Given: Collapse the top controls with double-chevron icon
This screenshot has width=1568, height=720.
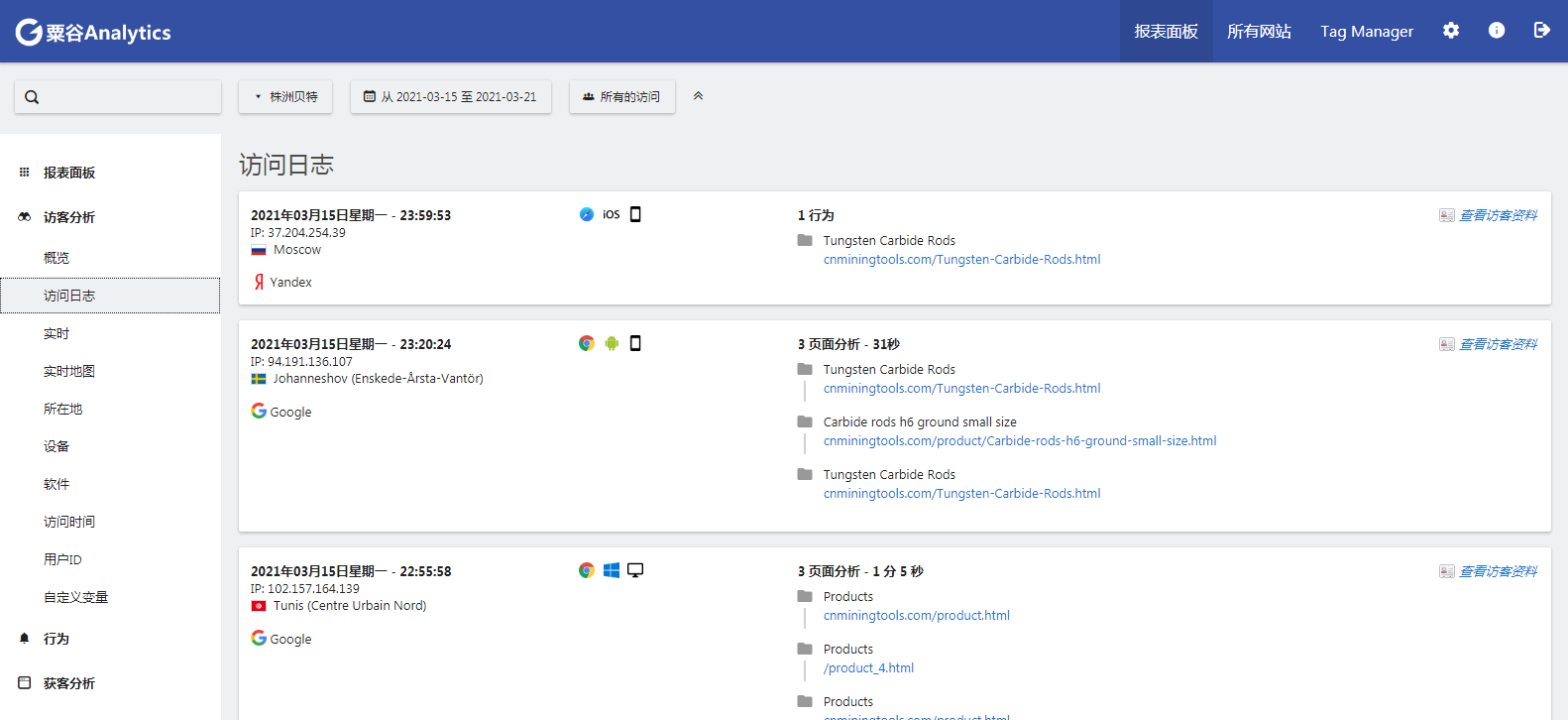Looking at the screenshot, I should (698, 96).
